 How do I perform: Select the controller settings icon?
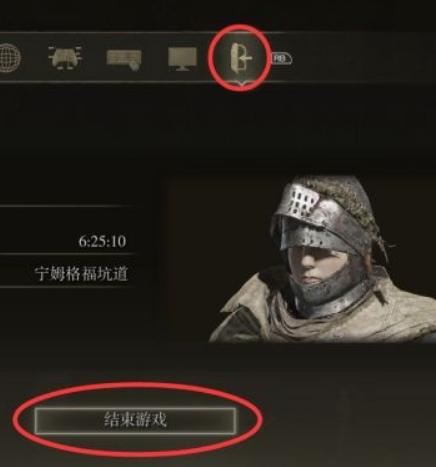(x=65, y=58)
